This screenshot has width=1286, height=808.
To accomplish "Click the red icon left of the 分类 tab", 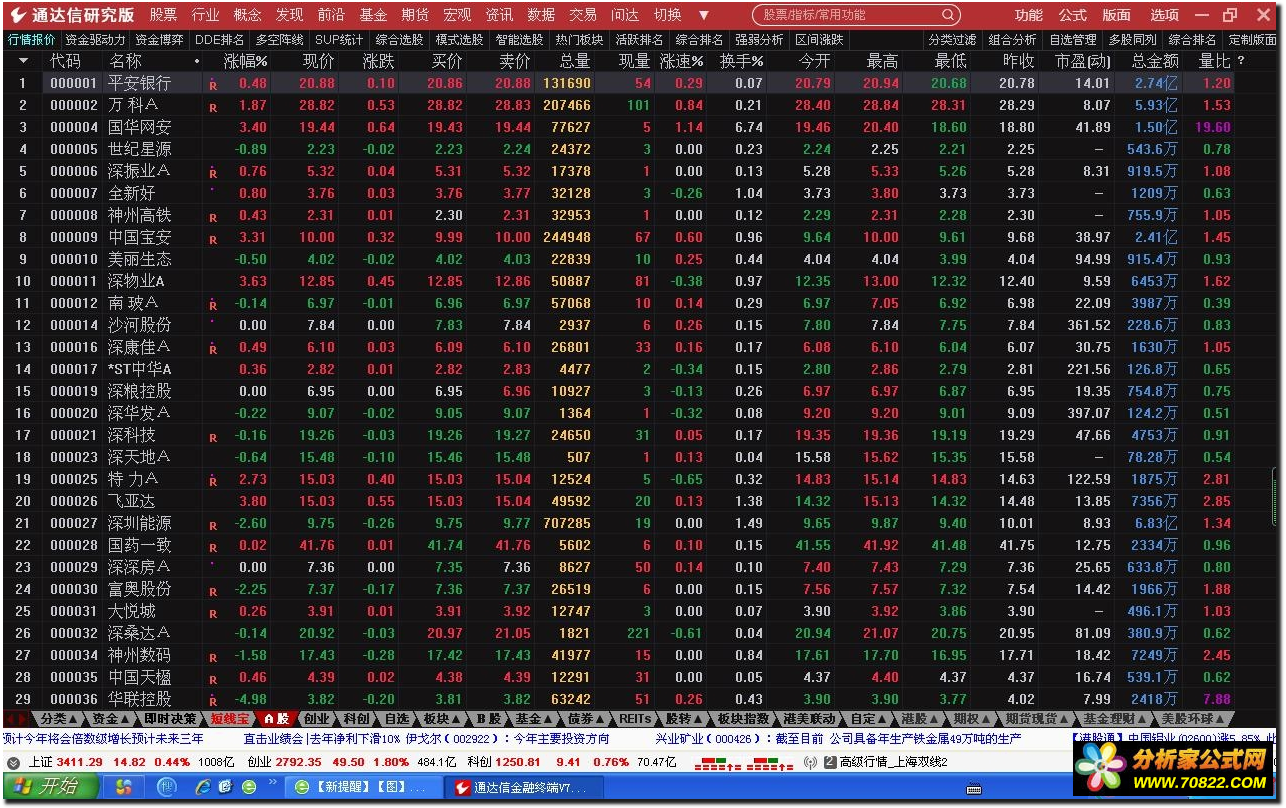I will point(15,718).
